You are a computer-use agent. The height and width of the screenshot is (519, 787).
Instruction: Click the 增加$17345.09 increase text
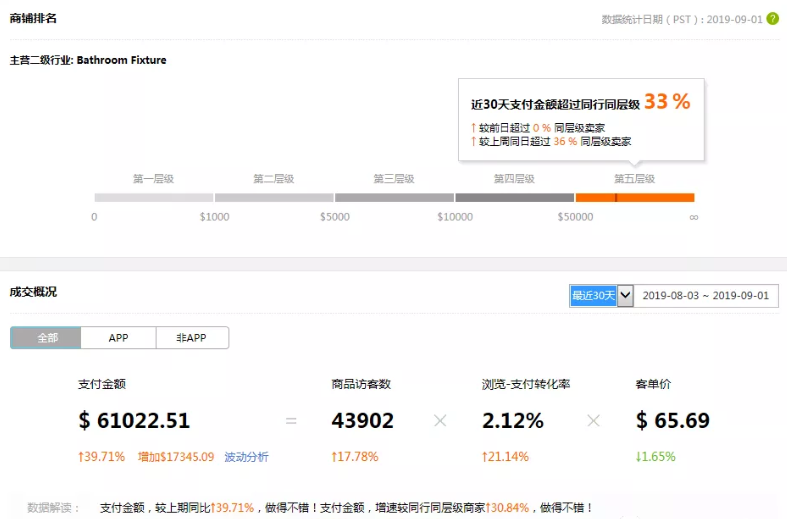tap(176, 457)
